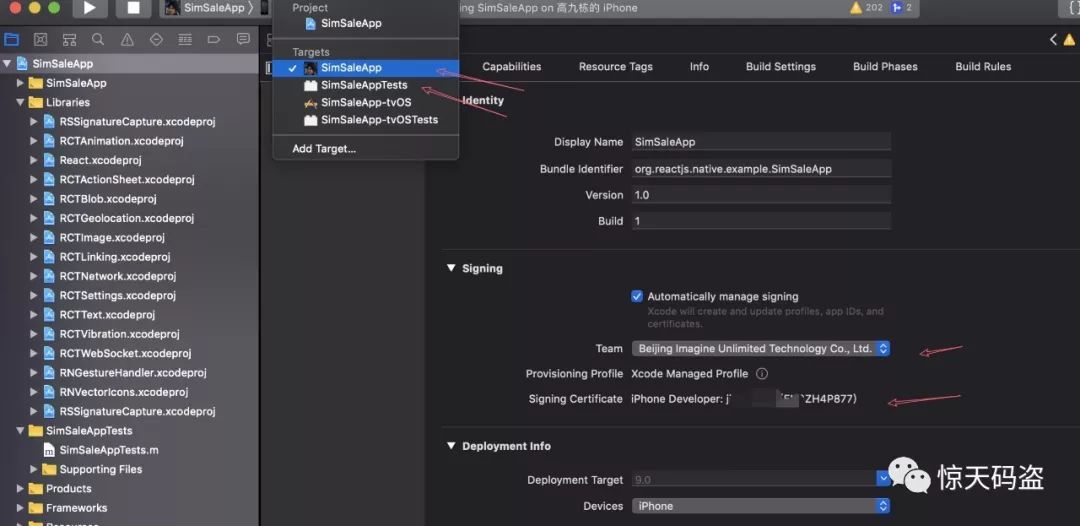Choose SimSaleAppTests target in popup menu

(x=366, y=85)
